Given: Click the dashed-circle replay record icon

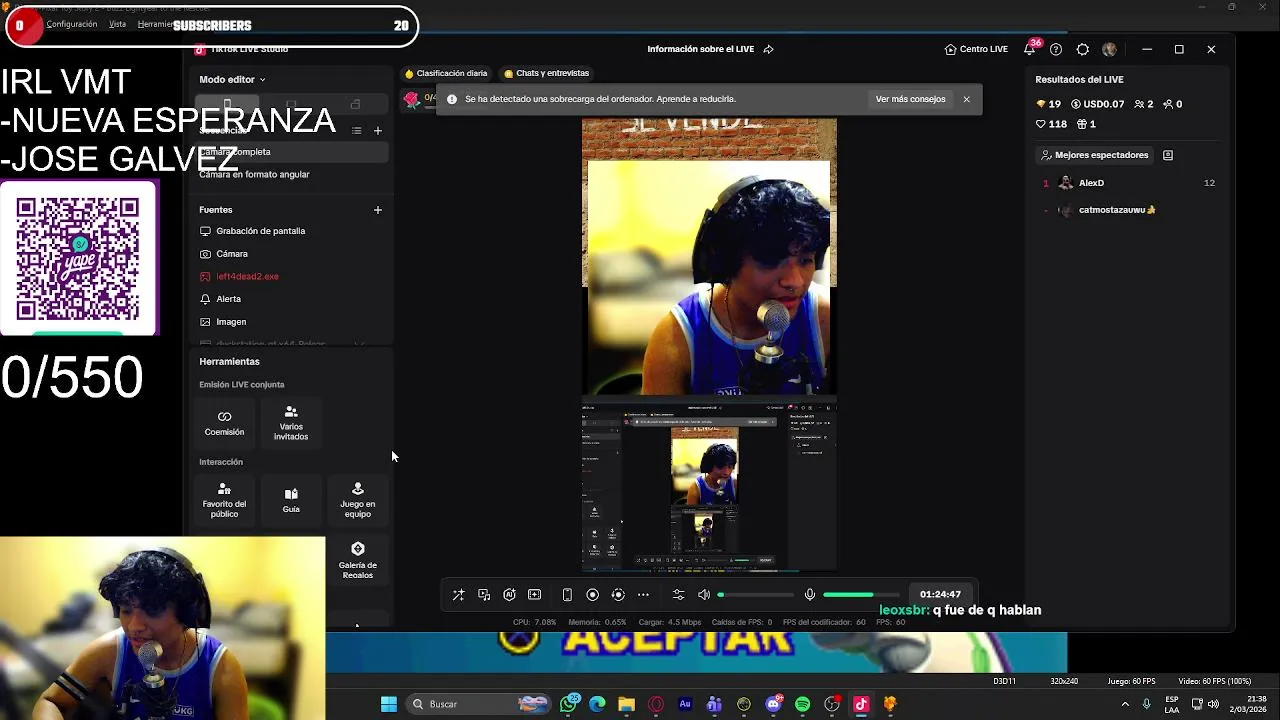Looking at the screenshot, I should click(618, 595).
